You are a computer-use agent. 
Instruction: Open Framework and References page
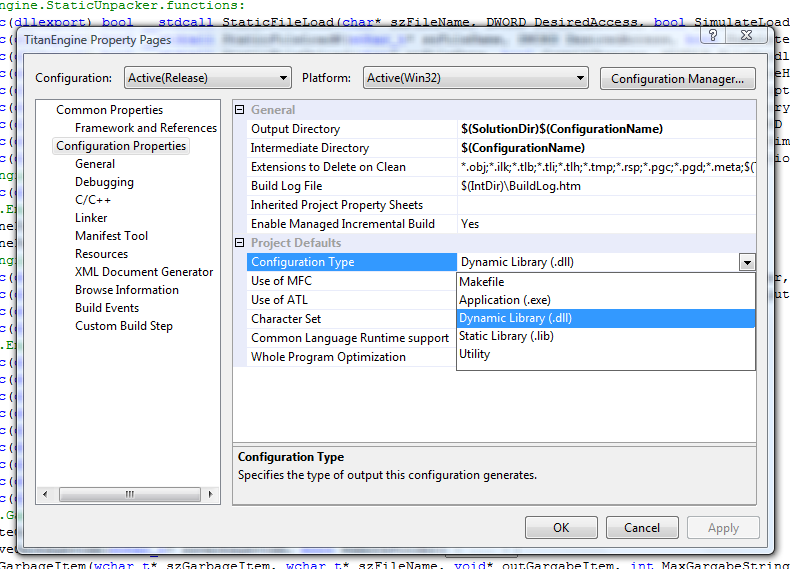point(146,128)
